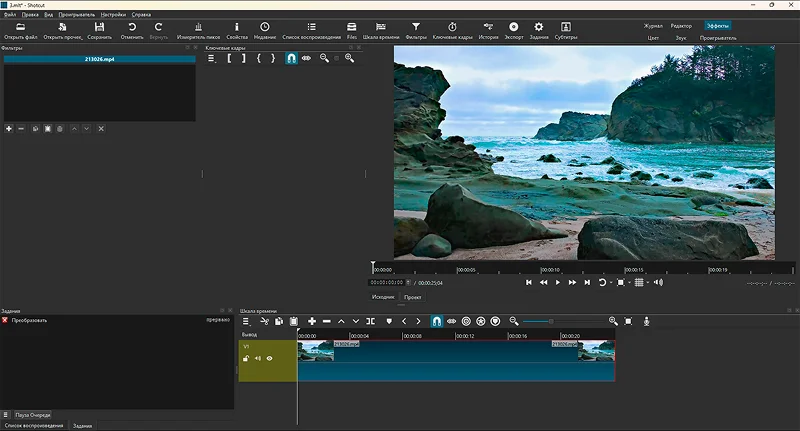Screen dimensions: 800x431
Task: Lift clip with up-chevron icon in timeline toolbar
Action: coord(341,321)
